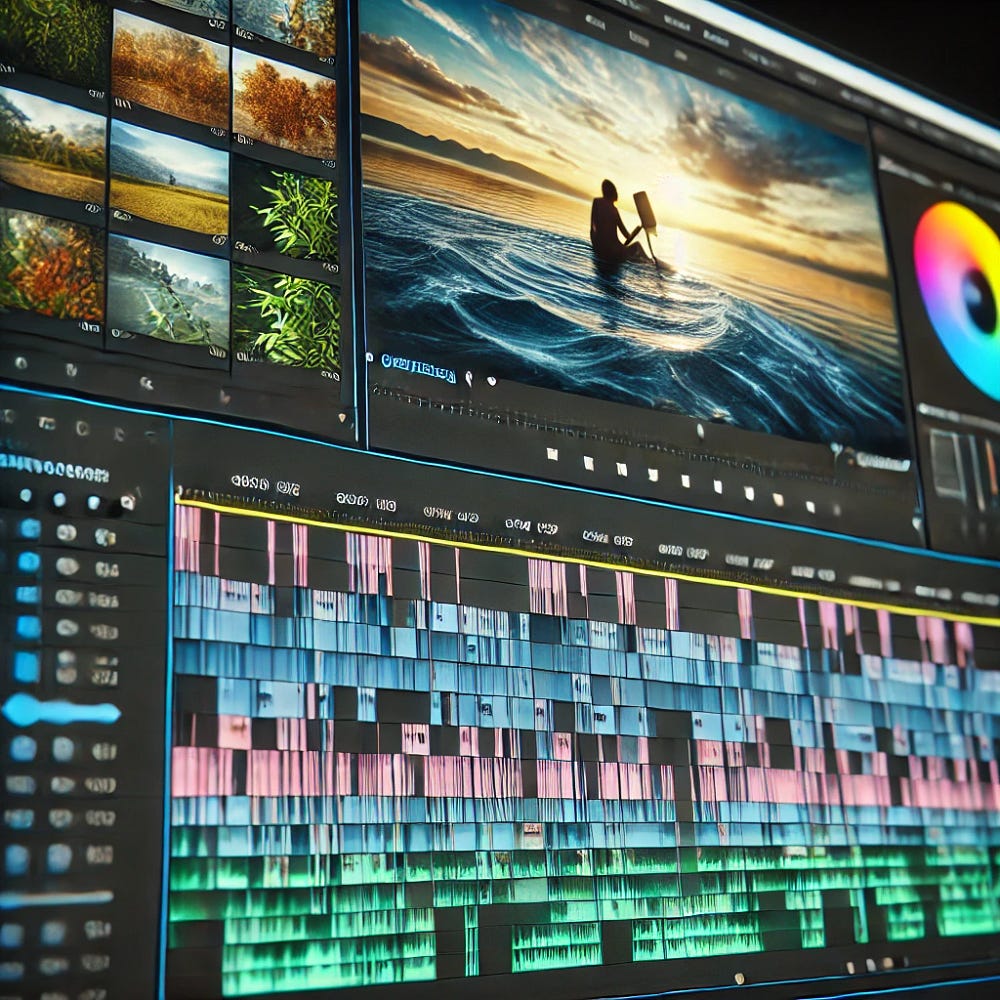
Task: Click the preview scrubber playhead knob
Action: [700, 431]
